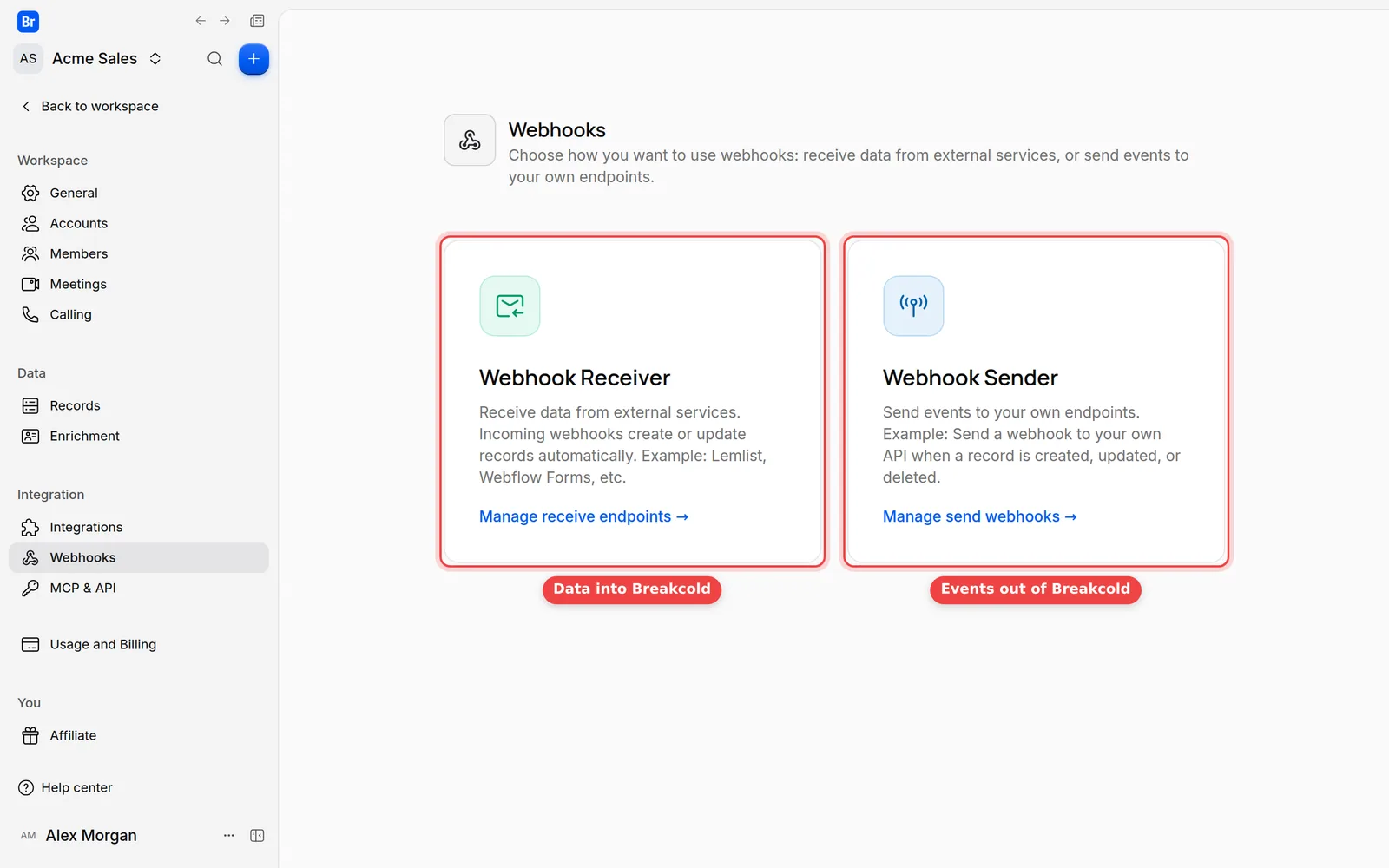Click the Records list icon
Image resolution: width=1389 pixels, height=868 pixels.
tap(30, 405)
